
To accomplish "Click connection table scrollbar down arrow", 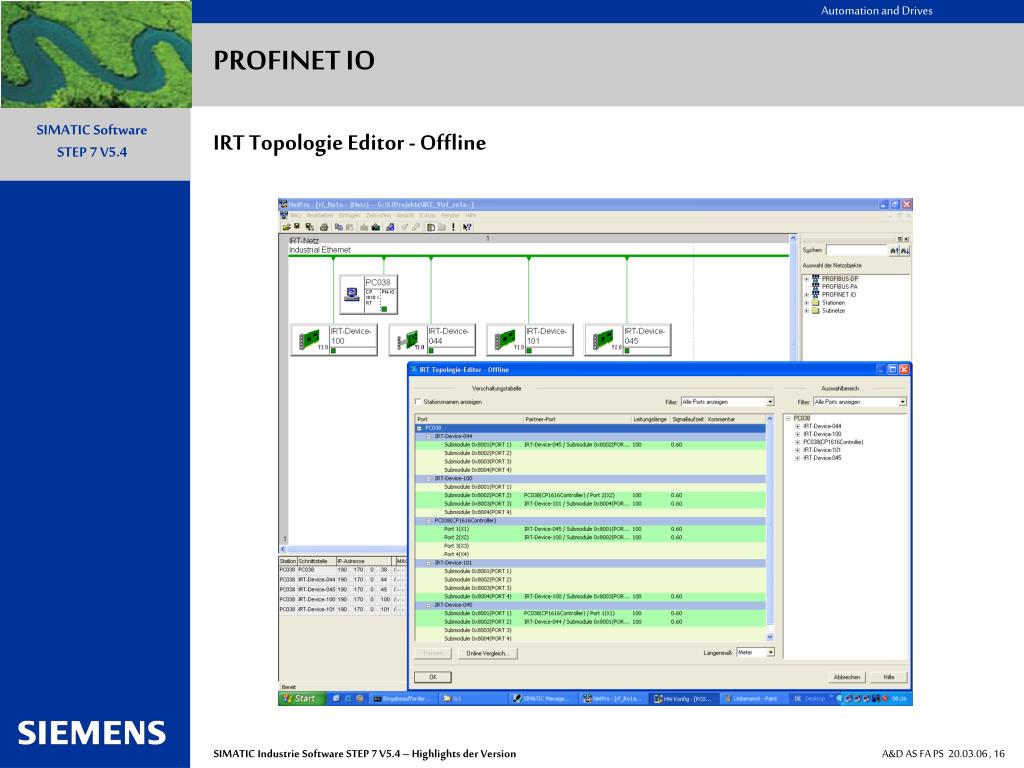I will [770, 637].
